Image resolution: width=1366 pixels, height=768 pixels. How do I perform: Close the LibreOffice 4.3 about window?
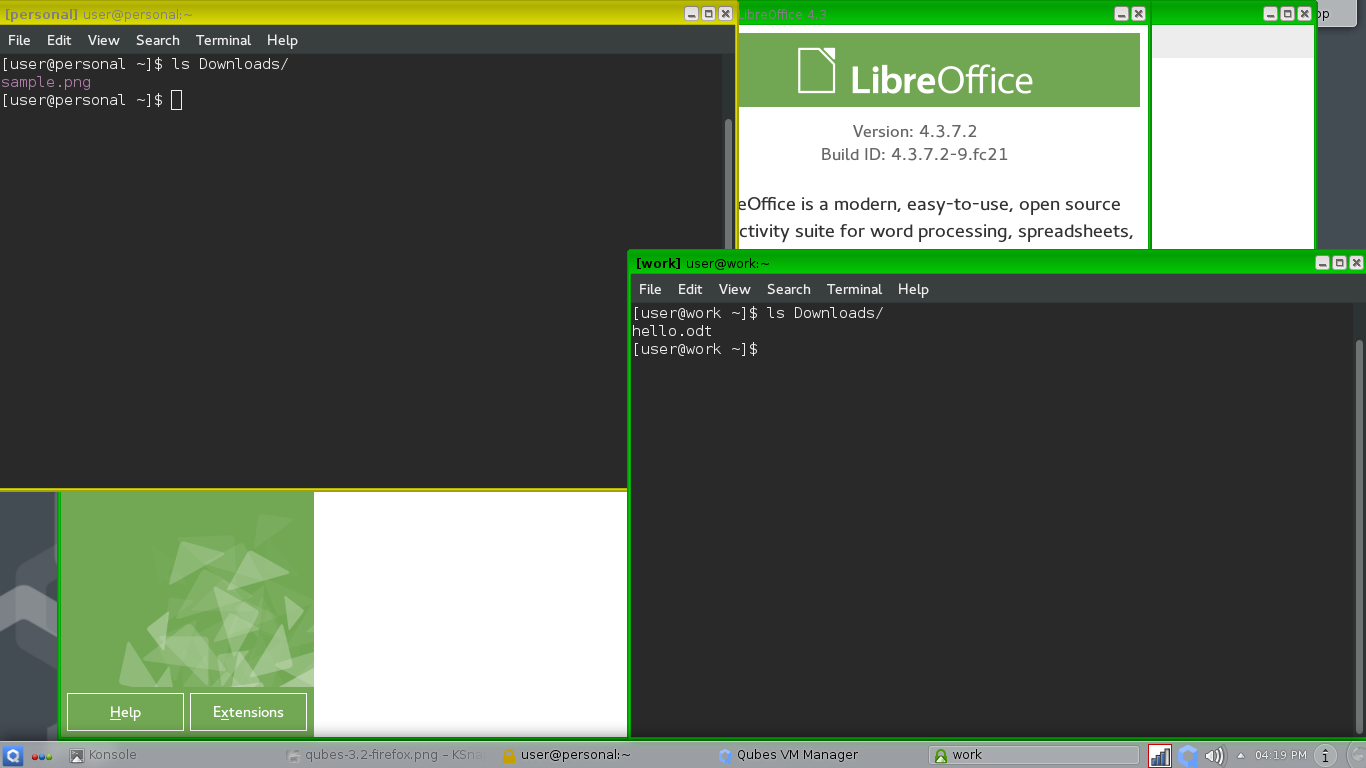tap(1138, 14)
